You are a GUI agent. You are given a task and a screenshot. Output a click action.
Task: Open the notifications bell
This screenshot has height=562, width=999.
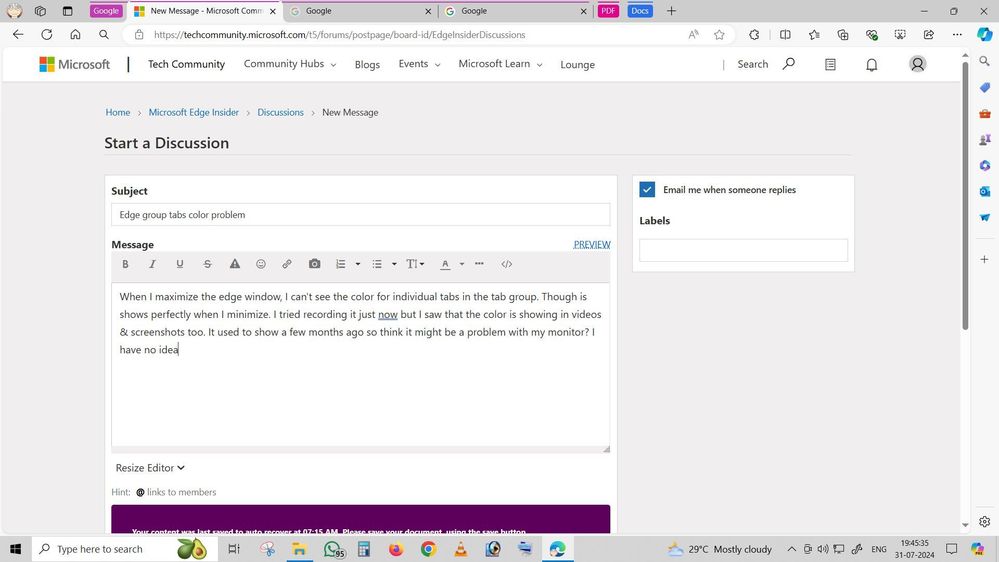[872, 64]
